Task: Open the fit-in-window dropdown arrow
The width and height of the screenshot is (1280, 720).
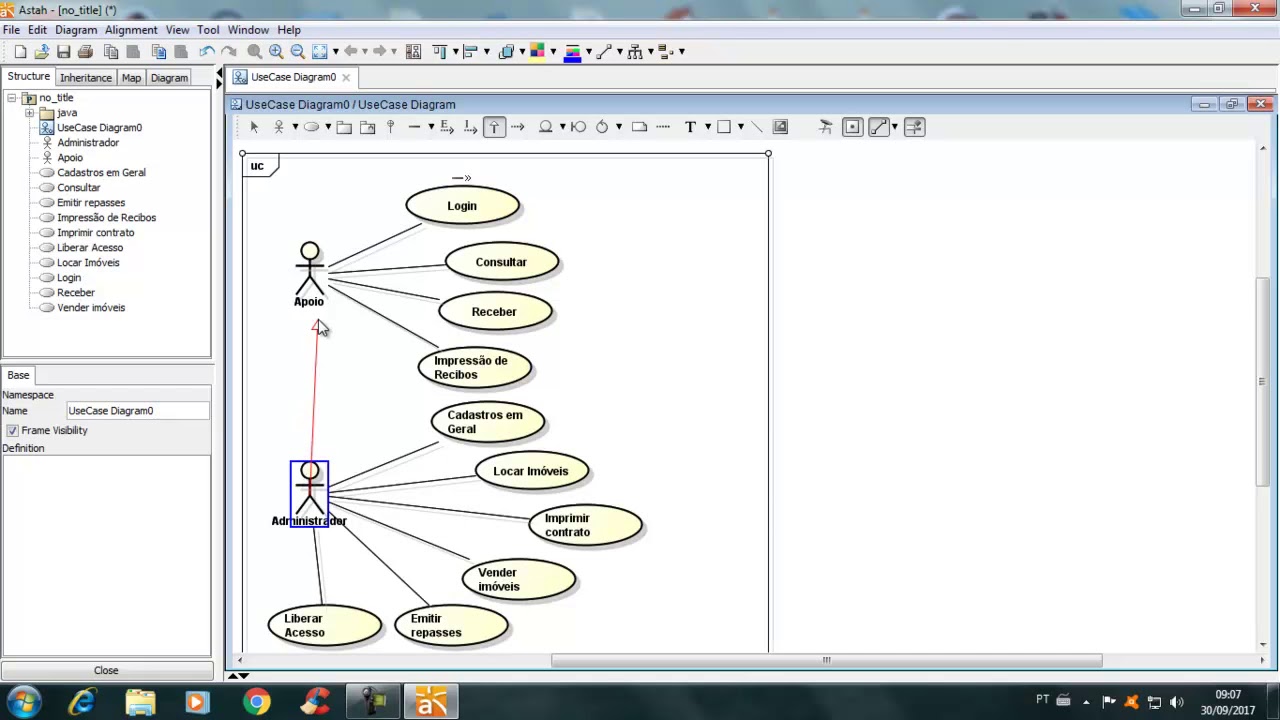Action: click(x=335, y=52)
